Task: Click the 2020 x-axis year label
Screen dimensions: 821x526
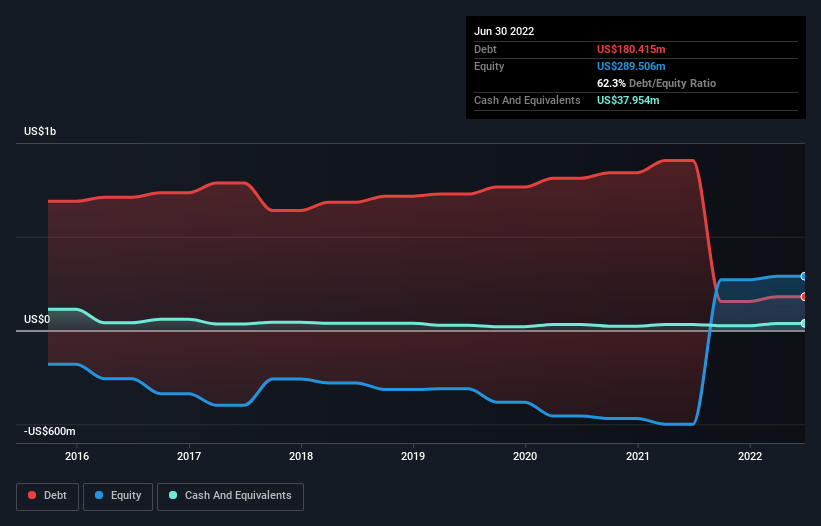Action: (525, 456)
